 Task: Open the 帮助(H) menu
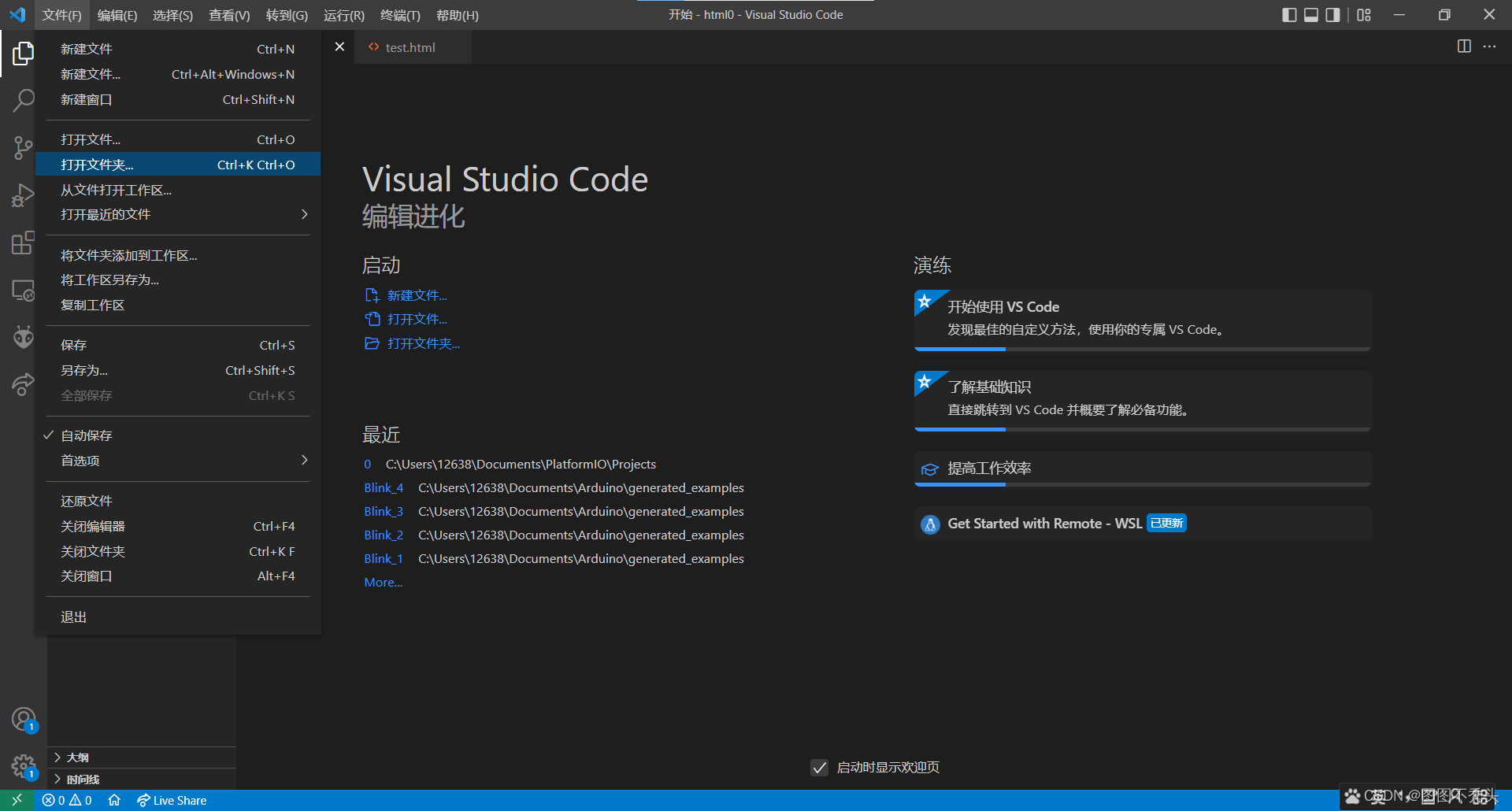[457, 15]
